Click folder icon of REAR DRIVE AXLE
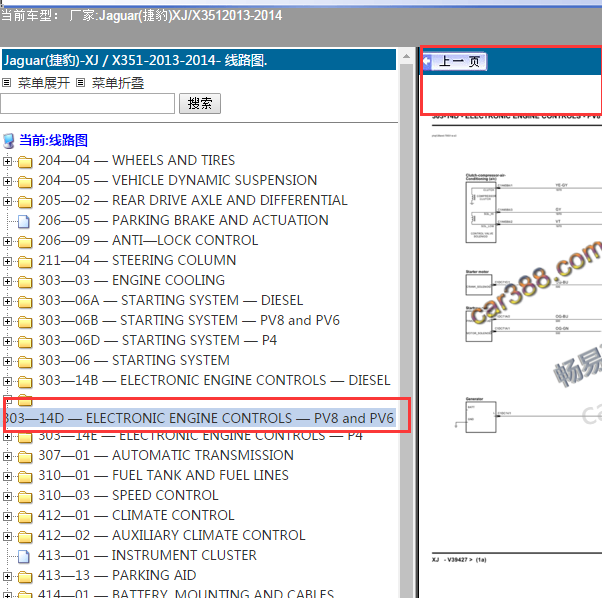 click(25, 202)
